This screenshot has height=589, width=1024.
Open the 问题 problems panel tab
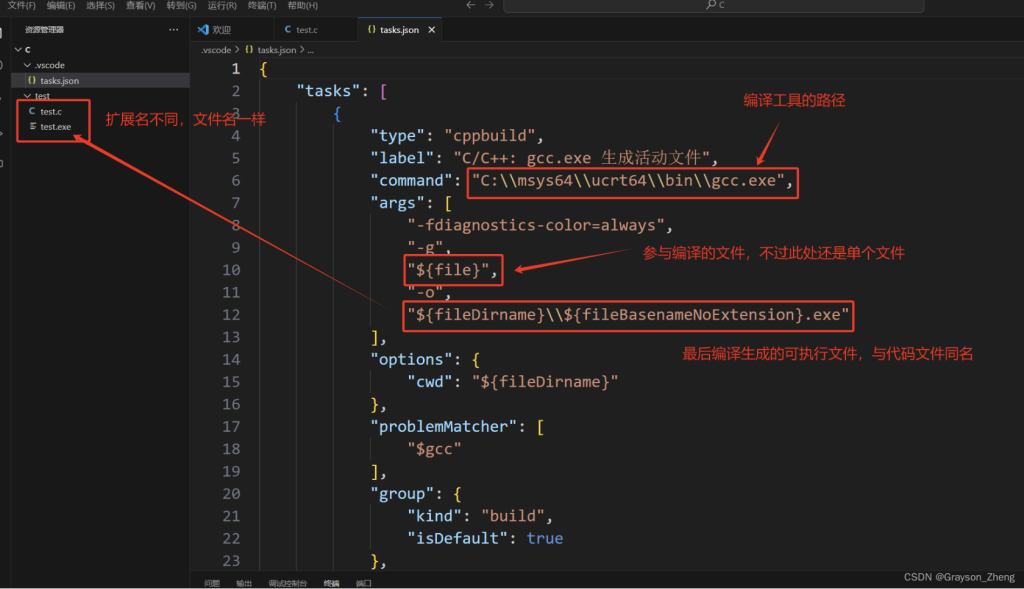212,582
